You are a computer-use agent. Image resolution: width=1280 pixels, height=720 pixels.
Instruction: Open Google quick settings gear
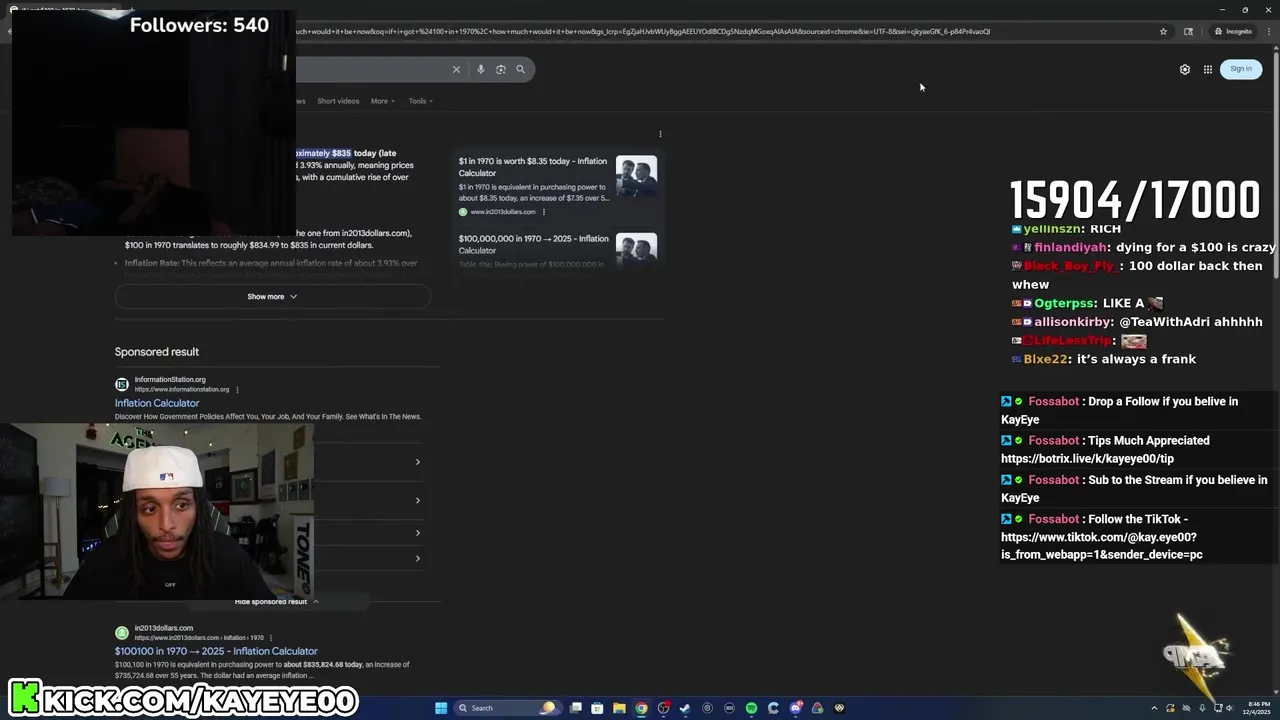pos(1185,69)
